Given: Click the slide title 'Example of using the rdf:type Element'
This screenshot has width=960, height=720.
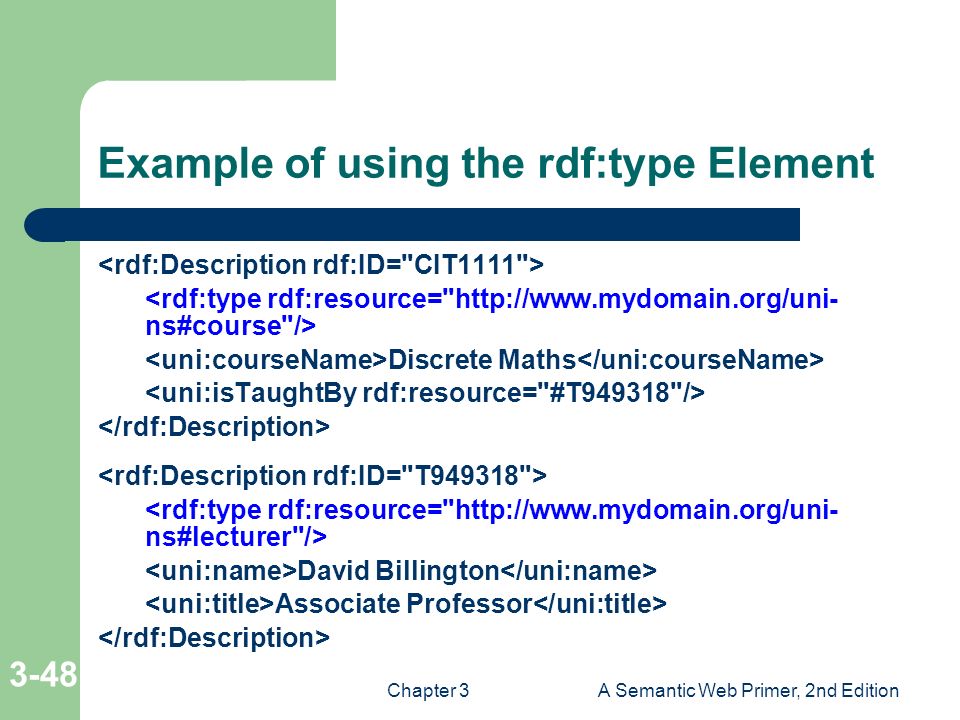Looking at the screenshot, I should point(486,163).
